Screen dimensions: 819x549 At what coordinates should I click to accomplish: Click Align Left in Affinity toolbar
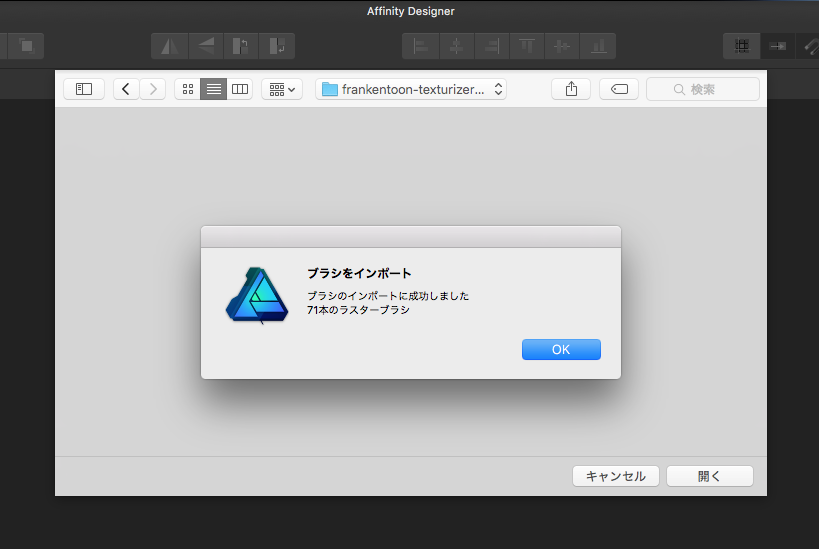click(421, 46)
